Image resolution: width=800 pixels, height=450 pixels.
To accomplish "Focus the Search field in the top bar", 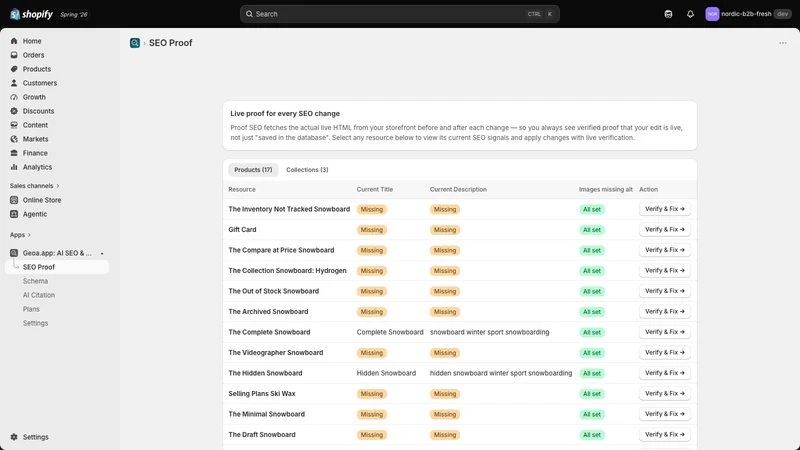I will [399, 14].
